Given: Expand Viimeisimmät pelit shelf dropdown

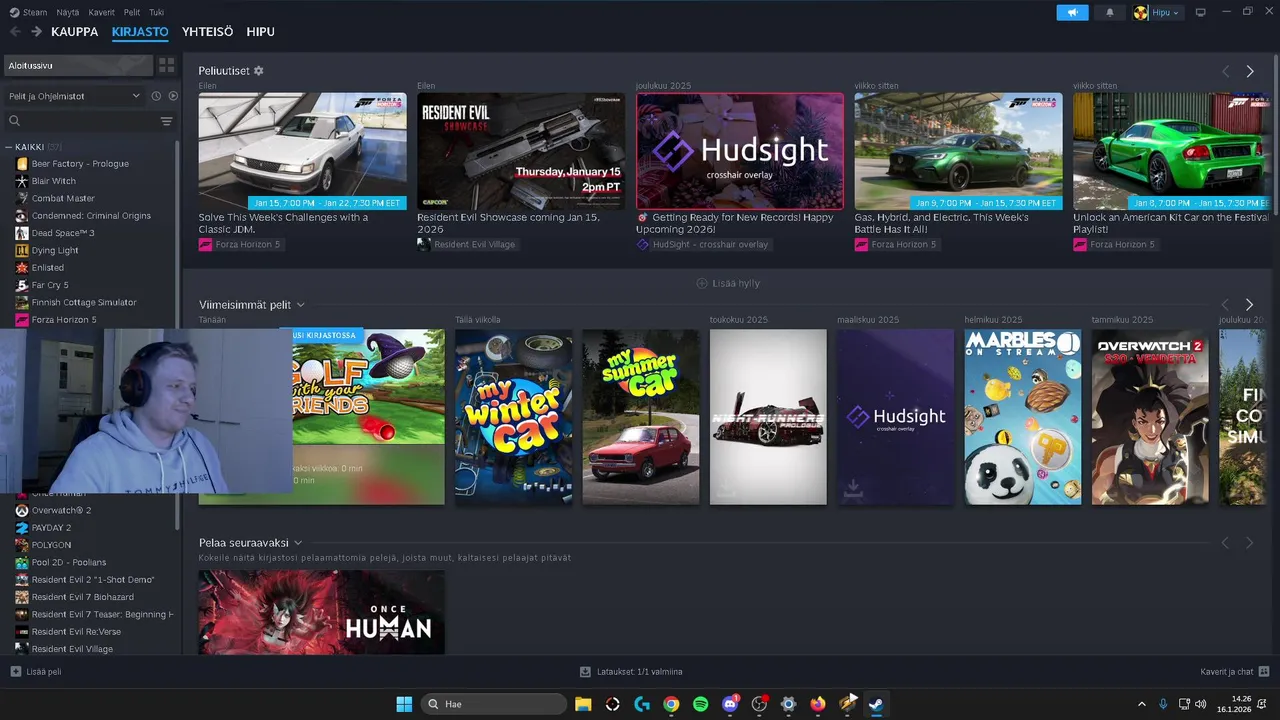Looking at the screenshot, I should [300, 305].
